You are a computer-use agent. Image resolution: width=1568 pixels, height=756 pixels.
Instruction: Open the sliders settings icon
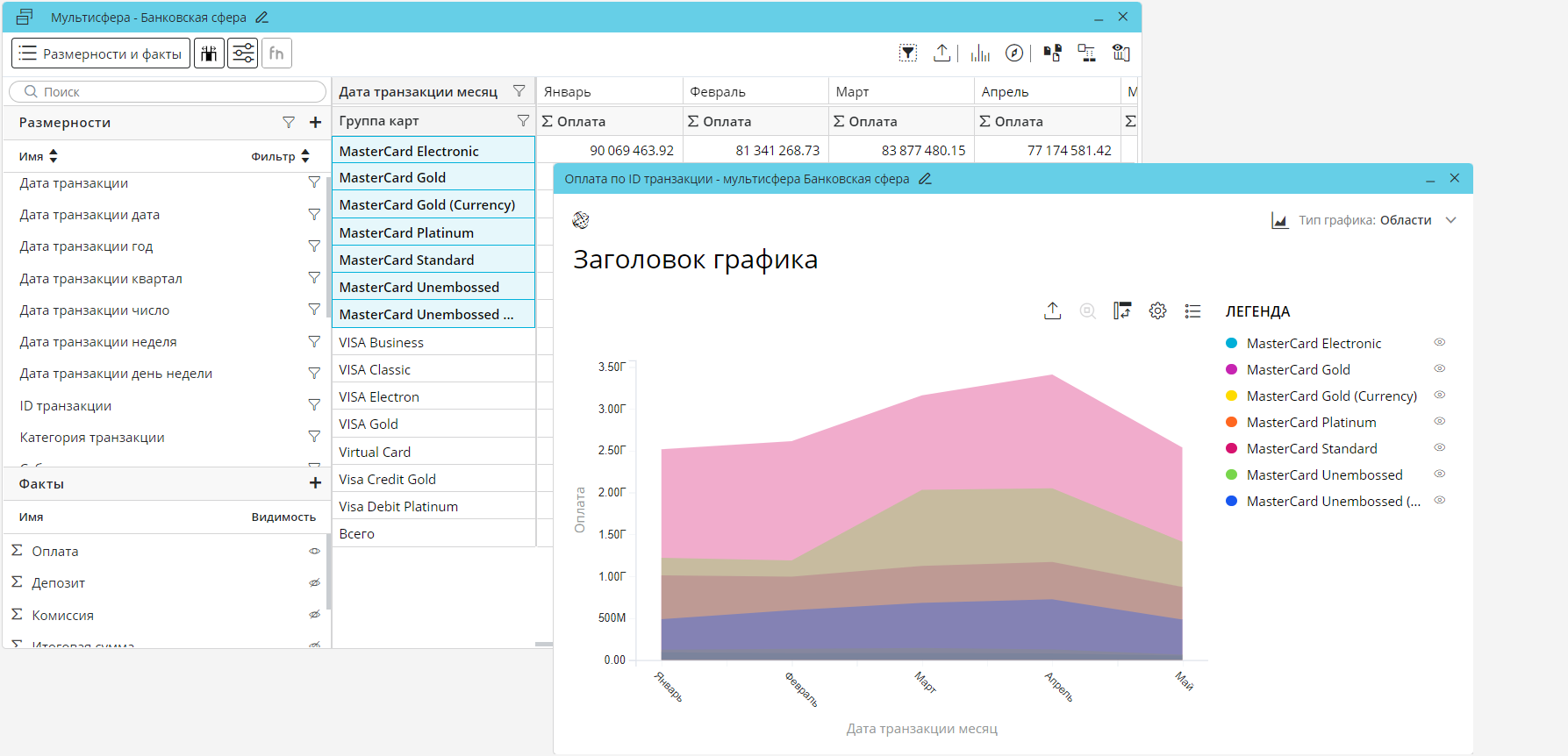pyautogui.click(x=243, y=53)
